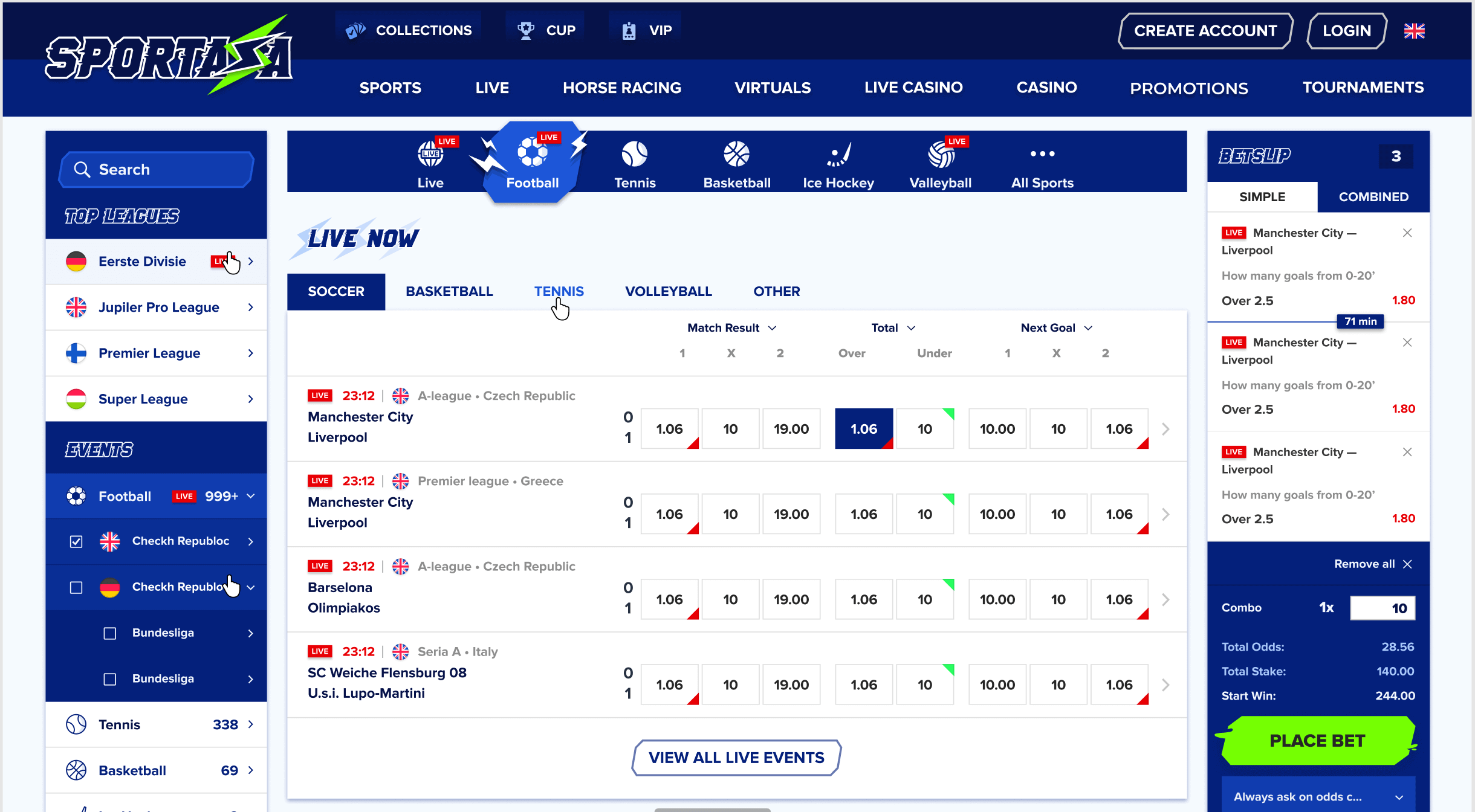Image resolution: width=1475 pixels, height=812 pixels.
Task: Expand the Basketball events section
Action: tap(251, 770)
